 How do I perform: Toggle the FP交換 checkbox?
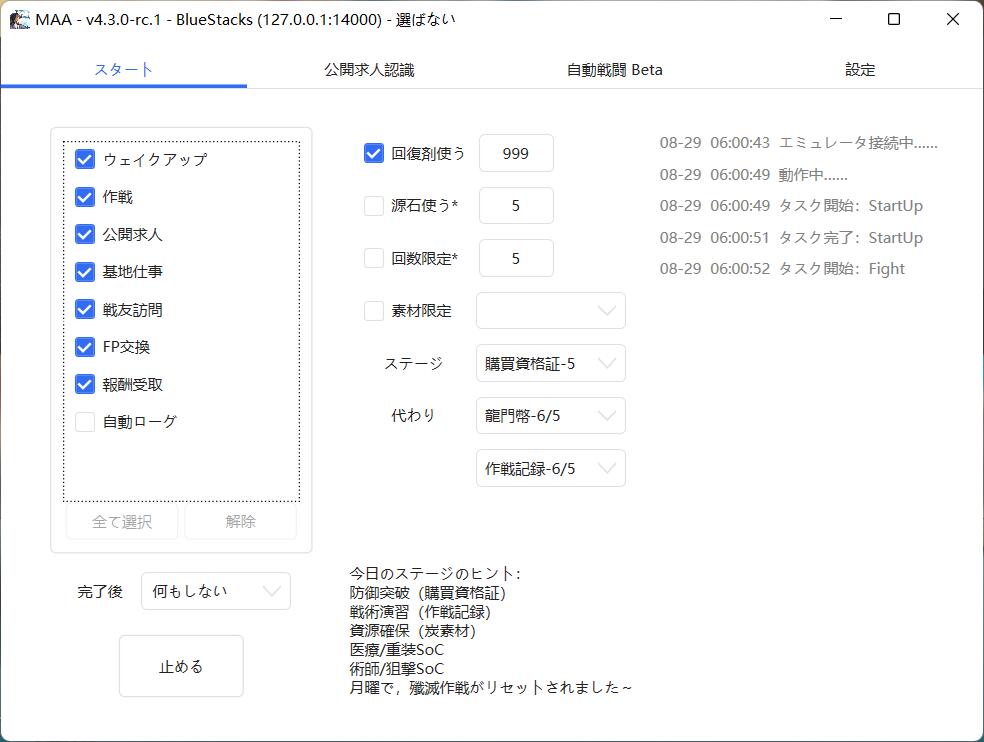coord(85,347)
